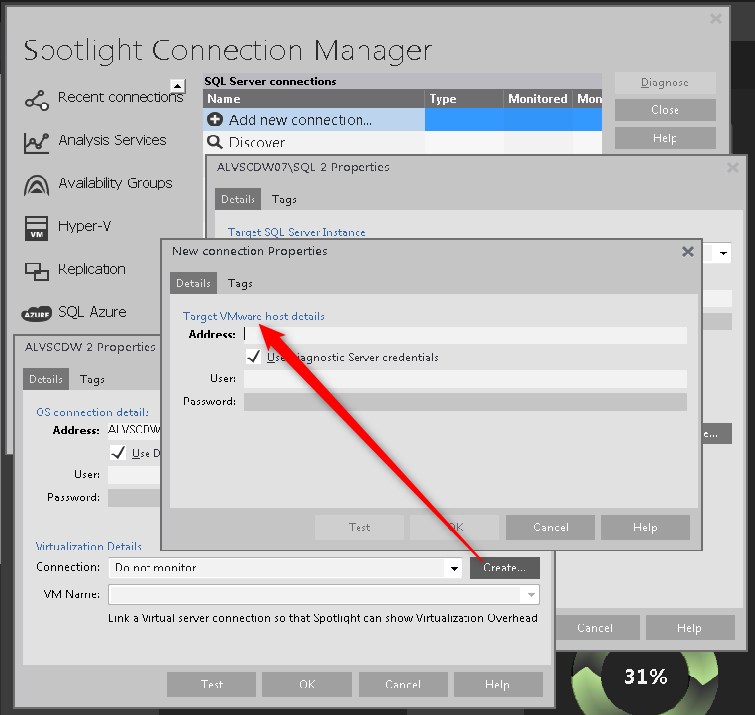The height and width of the screenshot is (715, 755).
Task: Close the New connection Properties dialog
Action: 688,252
